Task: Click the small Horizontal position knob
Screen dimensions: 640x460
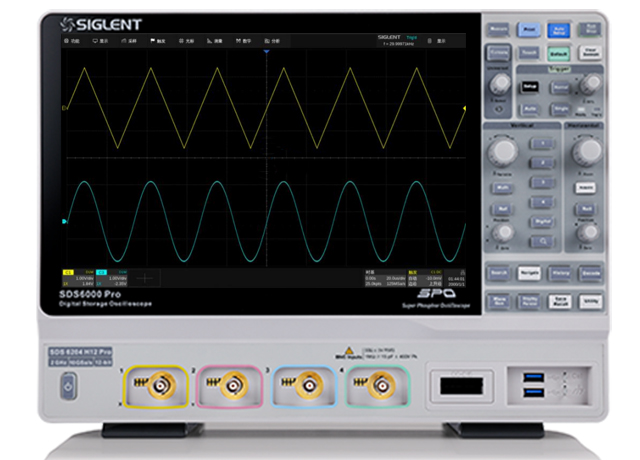Action: pos(588,232)
